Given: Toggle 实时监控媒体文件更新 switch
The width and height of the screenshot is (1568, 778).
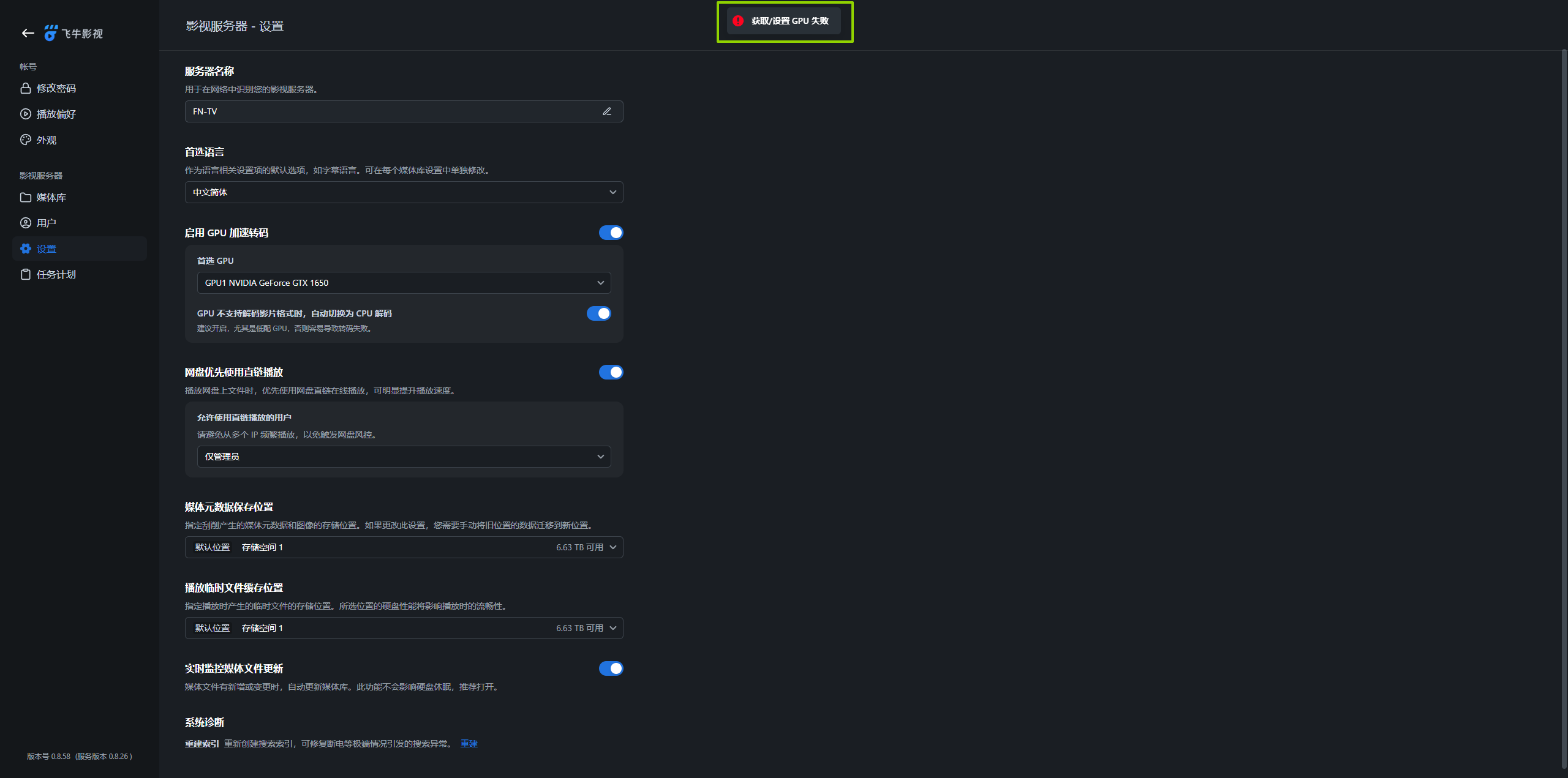Looking at the screenshot, I should tap(611, 668).
